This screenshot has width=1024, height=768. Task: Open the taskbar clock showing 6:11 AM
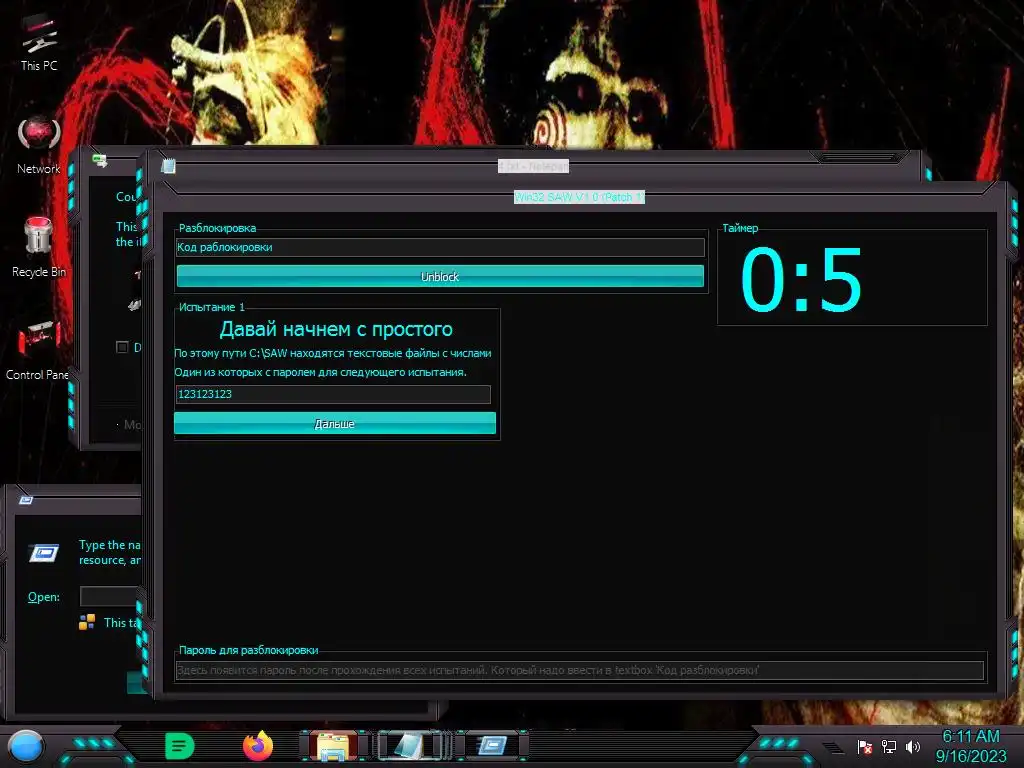(971, 737)
